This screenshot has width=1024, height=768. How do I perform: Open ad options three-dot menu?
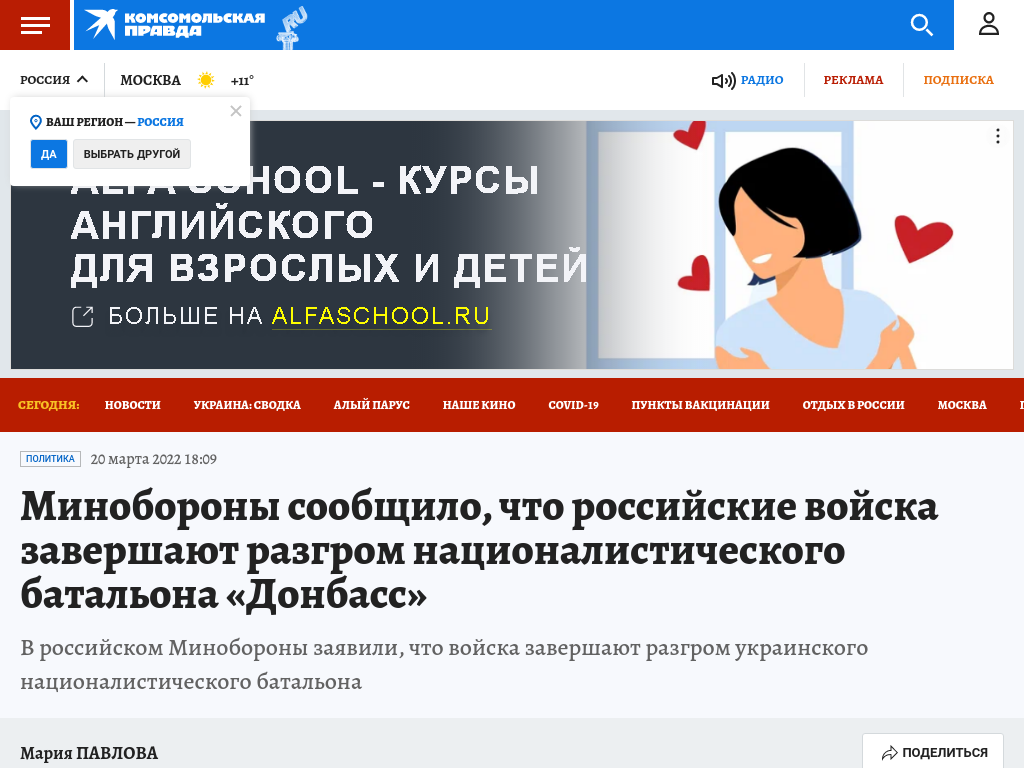point(997,136)
